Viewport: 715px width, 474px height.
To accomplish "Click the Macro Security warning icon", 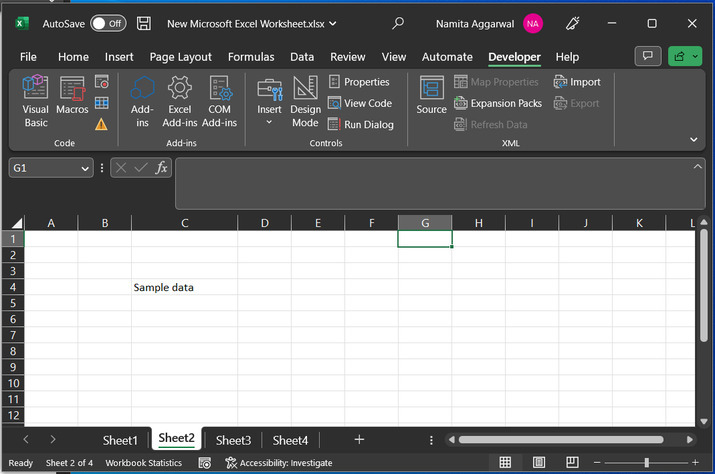I will (x=101, y=124).
